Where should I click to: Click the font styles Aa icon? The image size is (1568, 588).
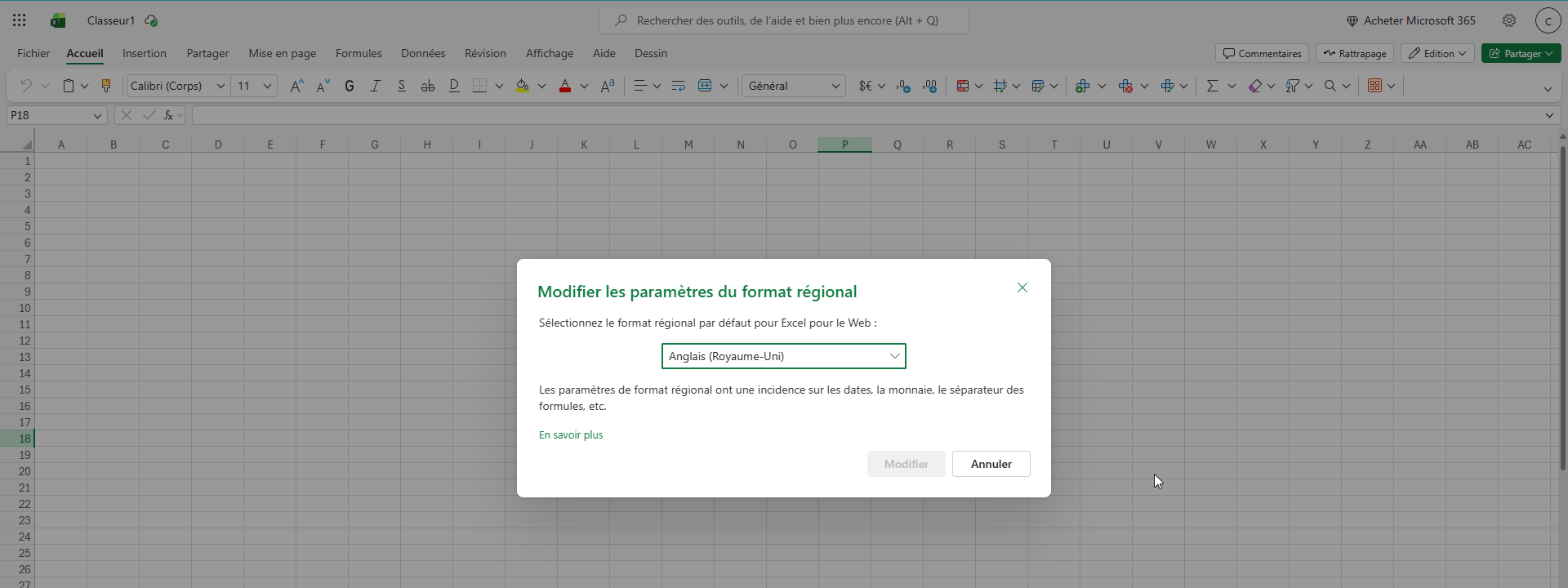(x=608, y=86)
